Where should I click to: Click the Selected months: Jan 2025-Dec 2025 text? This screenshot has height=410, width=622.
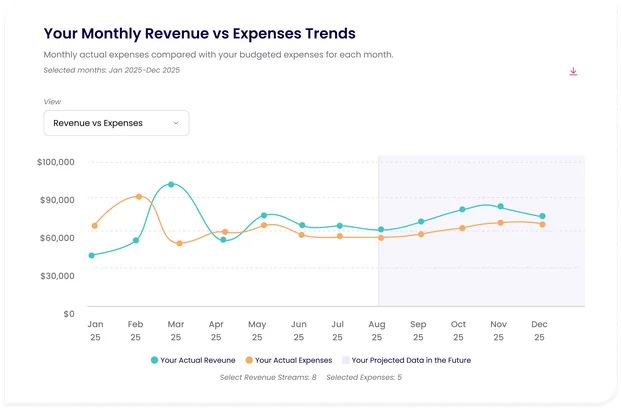click(x=112, y=70)
